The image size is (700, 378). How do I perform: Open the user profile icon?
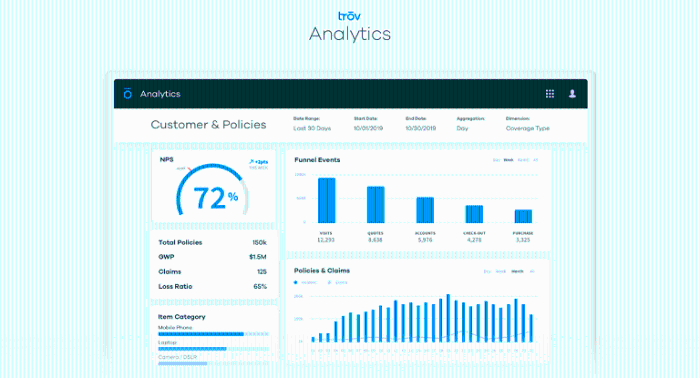click(572, 94)
